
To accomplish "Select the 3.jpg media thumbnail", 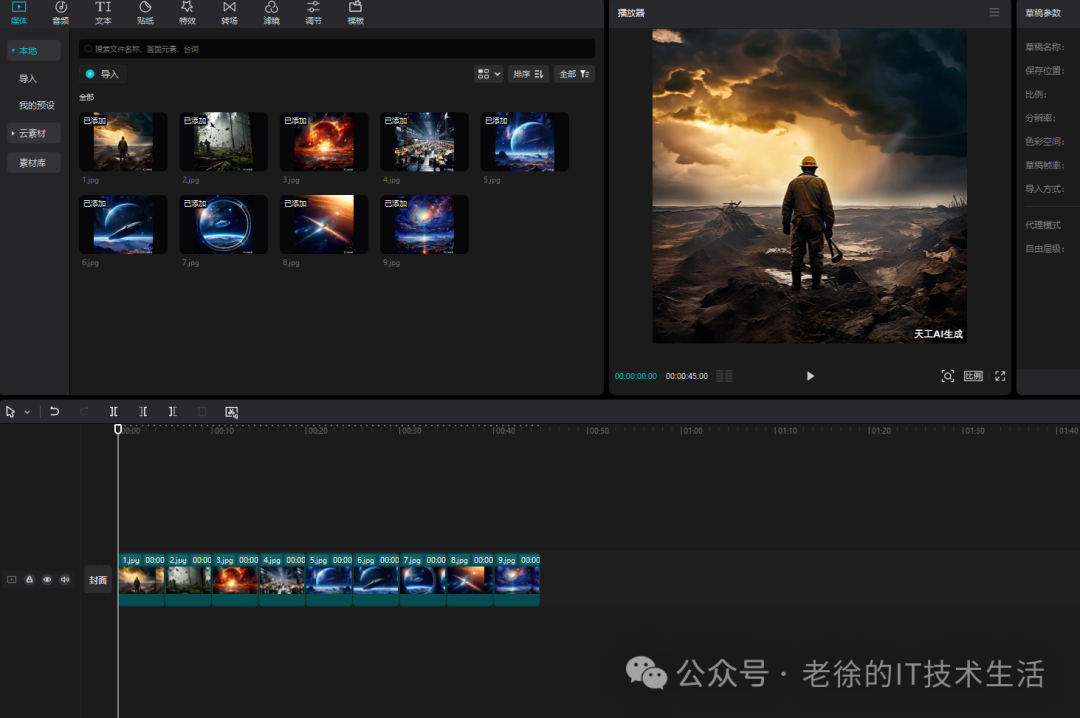I will (x=324, y=141).
